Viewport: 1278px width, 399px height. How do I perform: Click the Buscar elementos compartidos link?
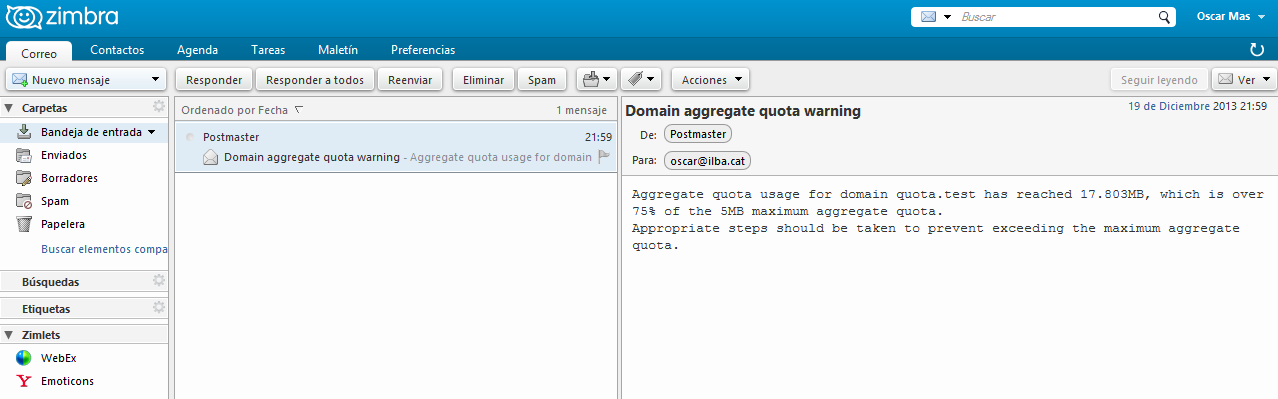click(x=104, y=249)
